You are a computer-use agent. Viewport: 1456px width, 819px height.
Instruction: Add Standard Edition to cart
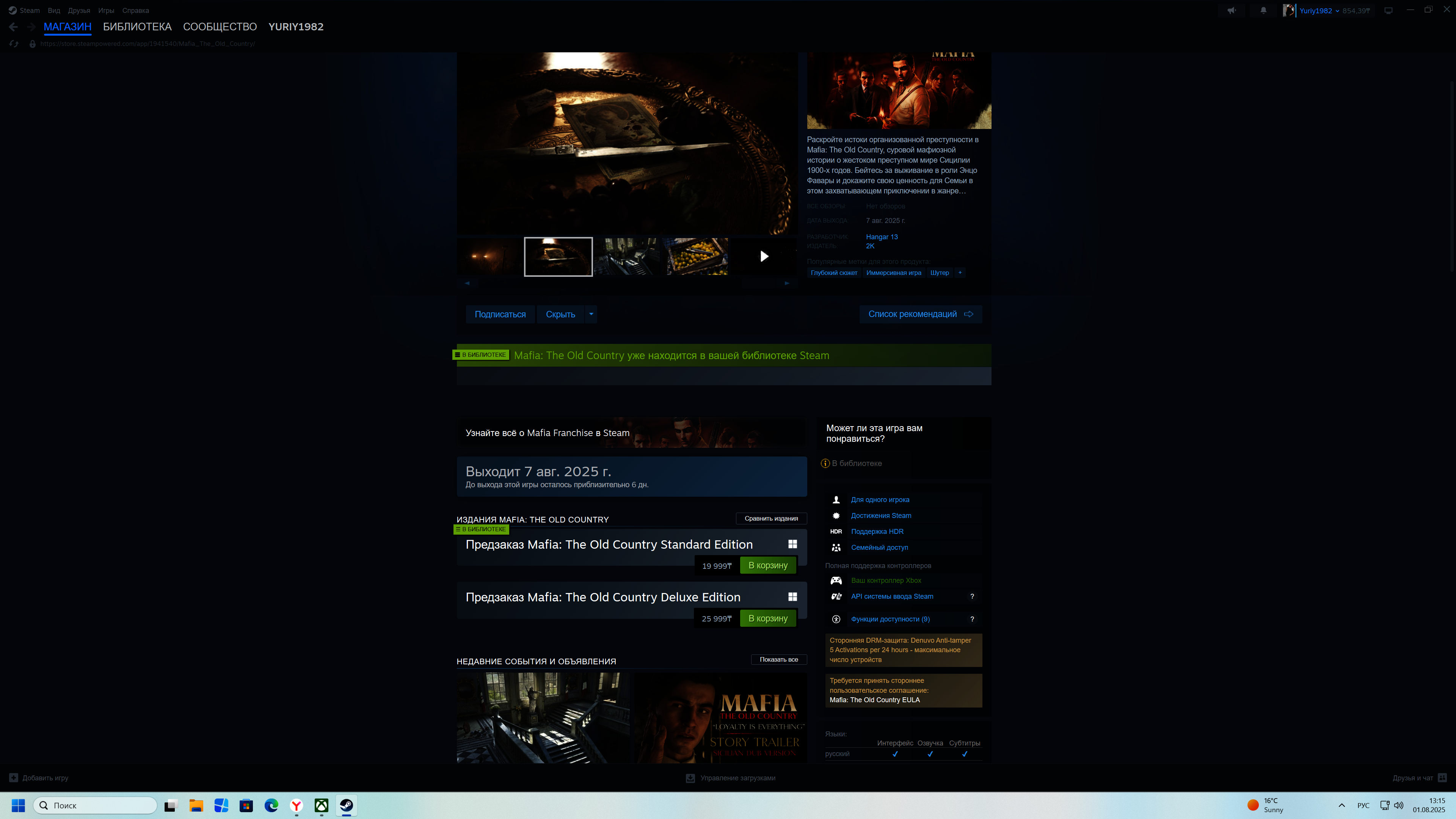(x=768, y=565)
